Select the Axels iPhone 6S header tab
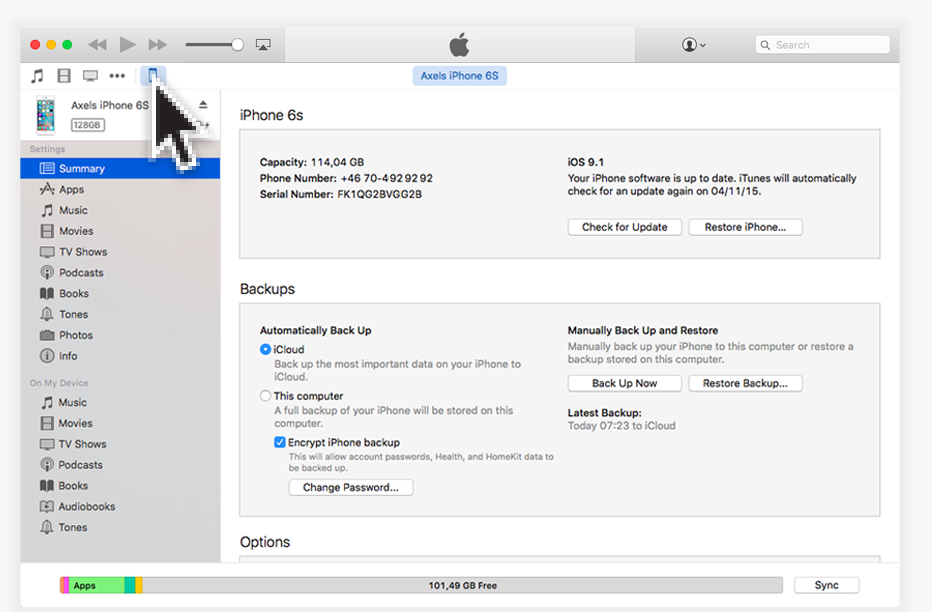 click(459, 75)
